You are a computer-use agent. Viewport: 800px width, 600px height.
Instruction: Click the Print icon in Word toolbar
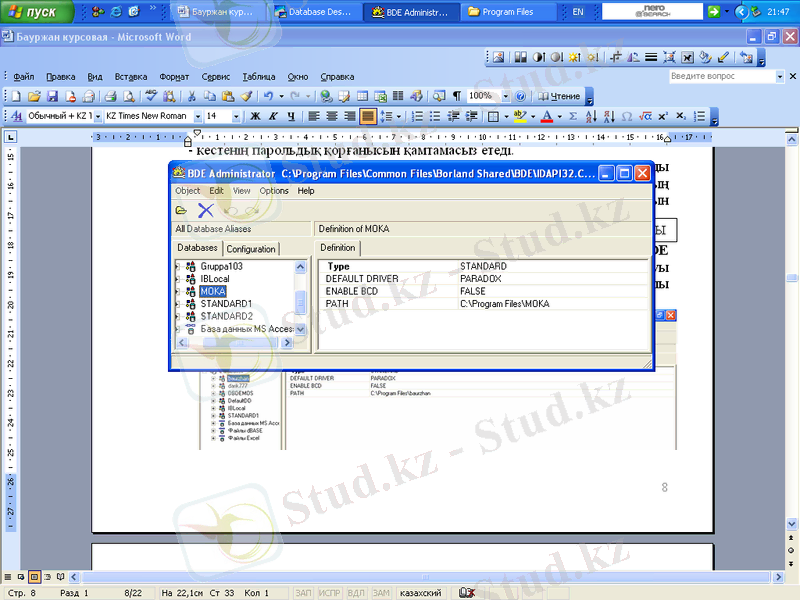click(110, 96)
